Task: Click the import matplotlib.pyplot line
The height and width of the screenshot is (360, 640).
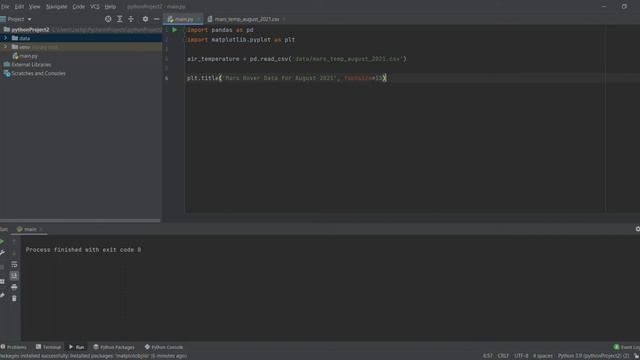Action: [241, 40]
